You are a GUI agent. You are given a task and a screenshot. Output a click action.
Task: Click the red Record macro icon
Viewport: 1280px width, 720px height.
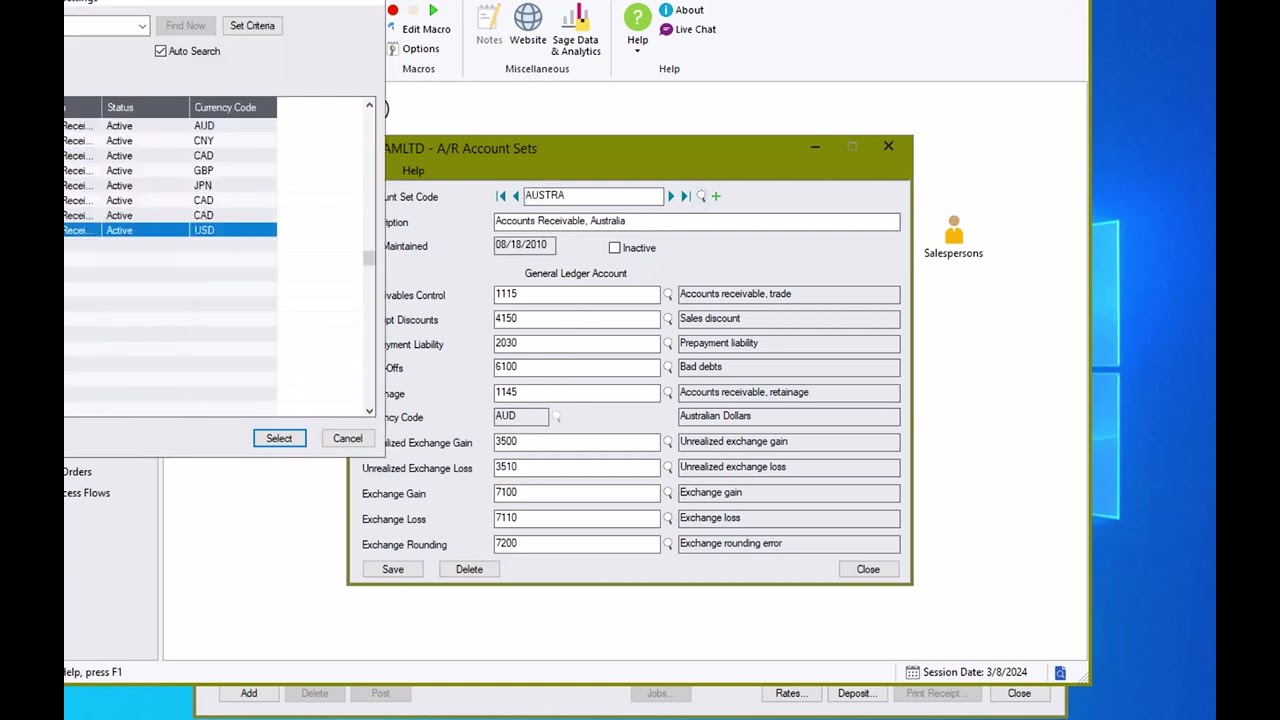click(393, 10)
